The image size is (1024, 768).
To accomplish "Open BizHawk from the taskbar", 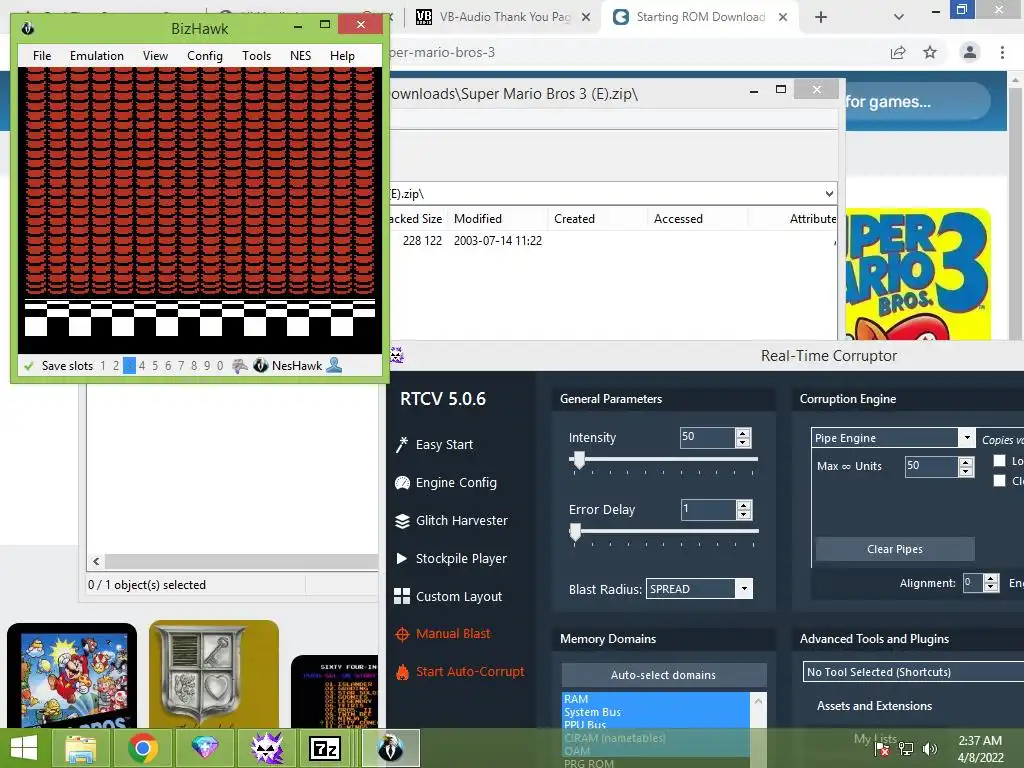I will [x=390, y=748].
